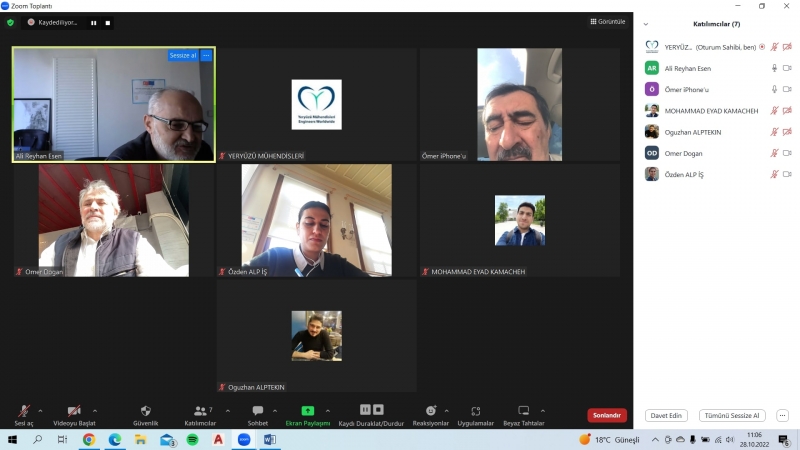Select Özden ALP İŞ in participants list
The height and width of the screenshot is (450, 800).
[x=717, y=174]
